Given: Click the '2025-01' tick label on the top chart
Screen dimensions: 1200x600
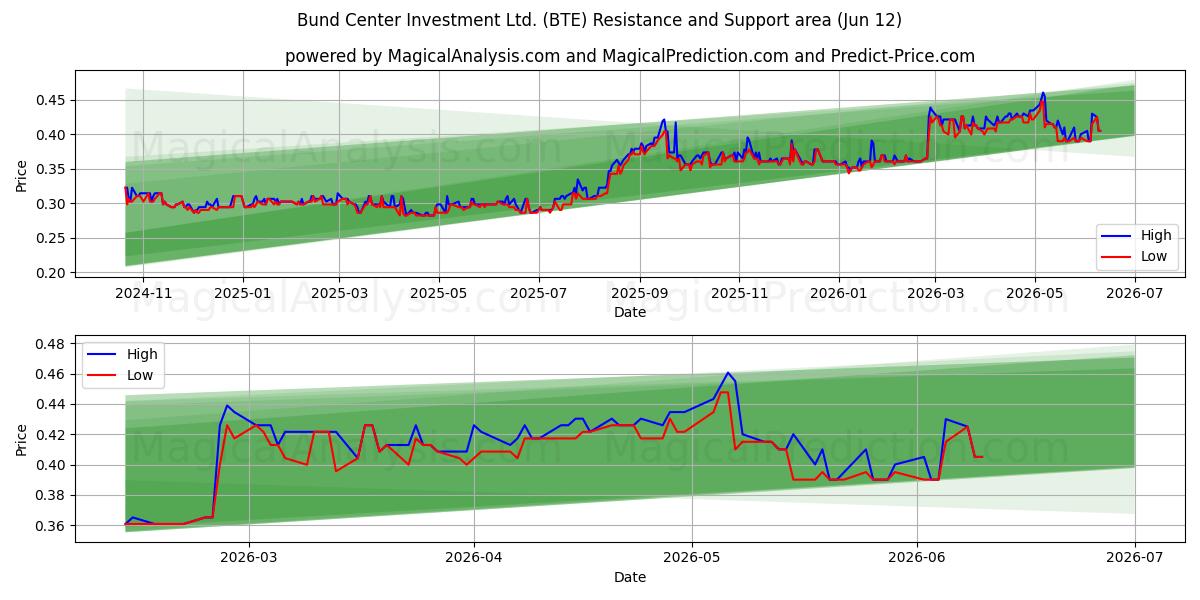Looking at the screenshot, I should [x=244, y=293].
